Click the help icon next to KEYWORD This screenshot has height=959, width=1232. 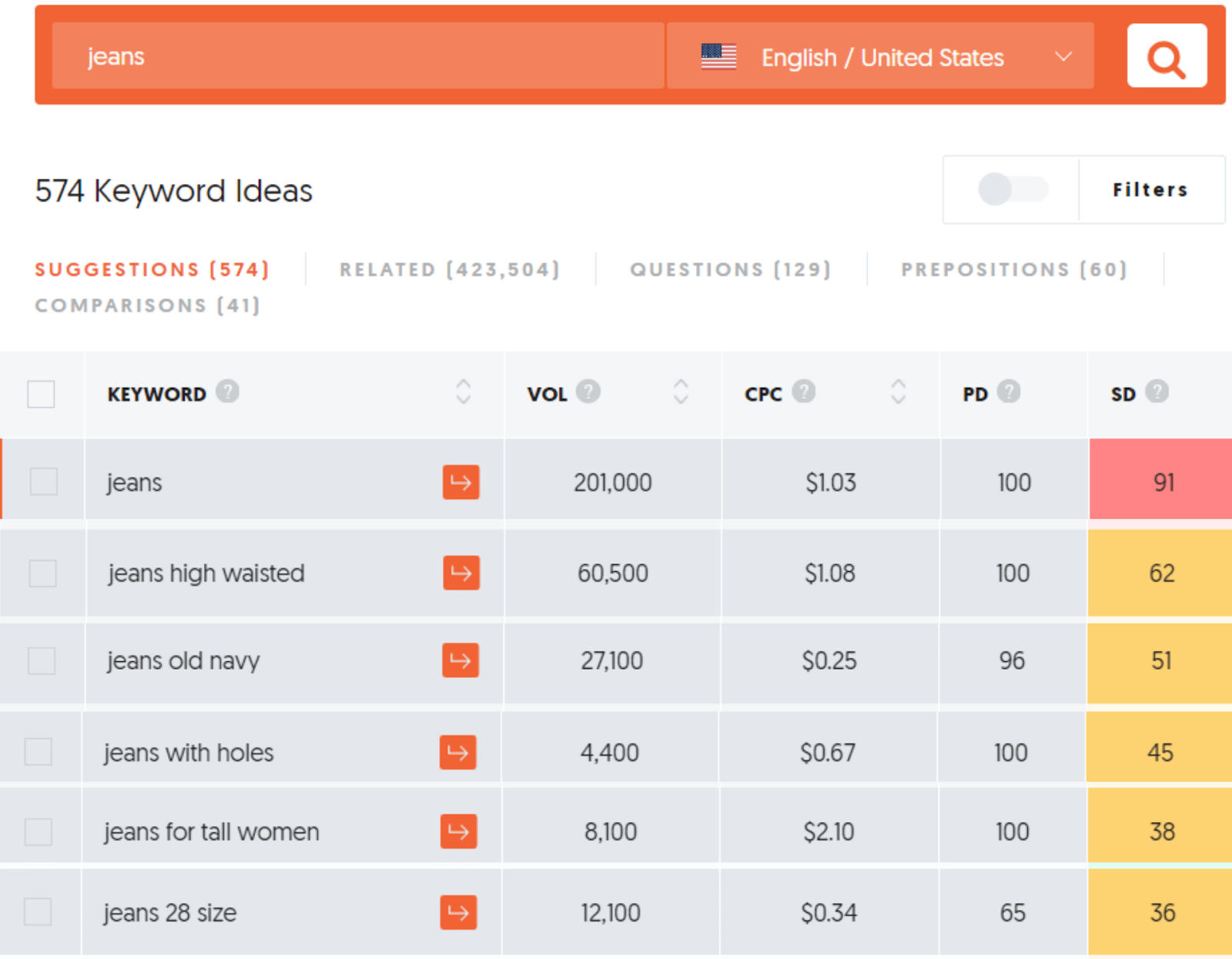(227, 392)
